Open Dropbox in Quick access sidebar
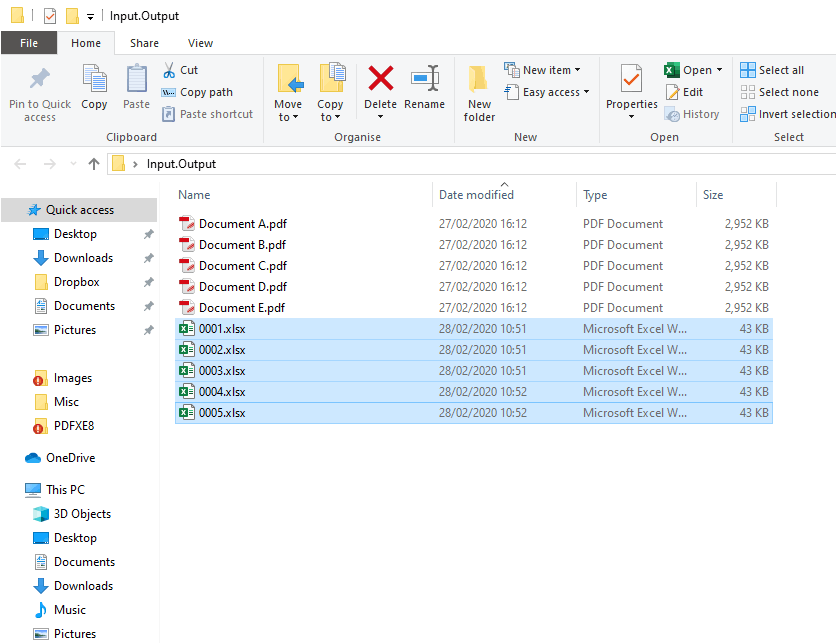836x643 pixels. (x=76, y=282)
